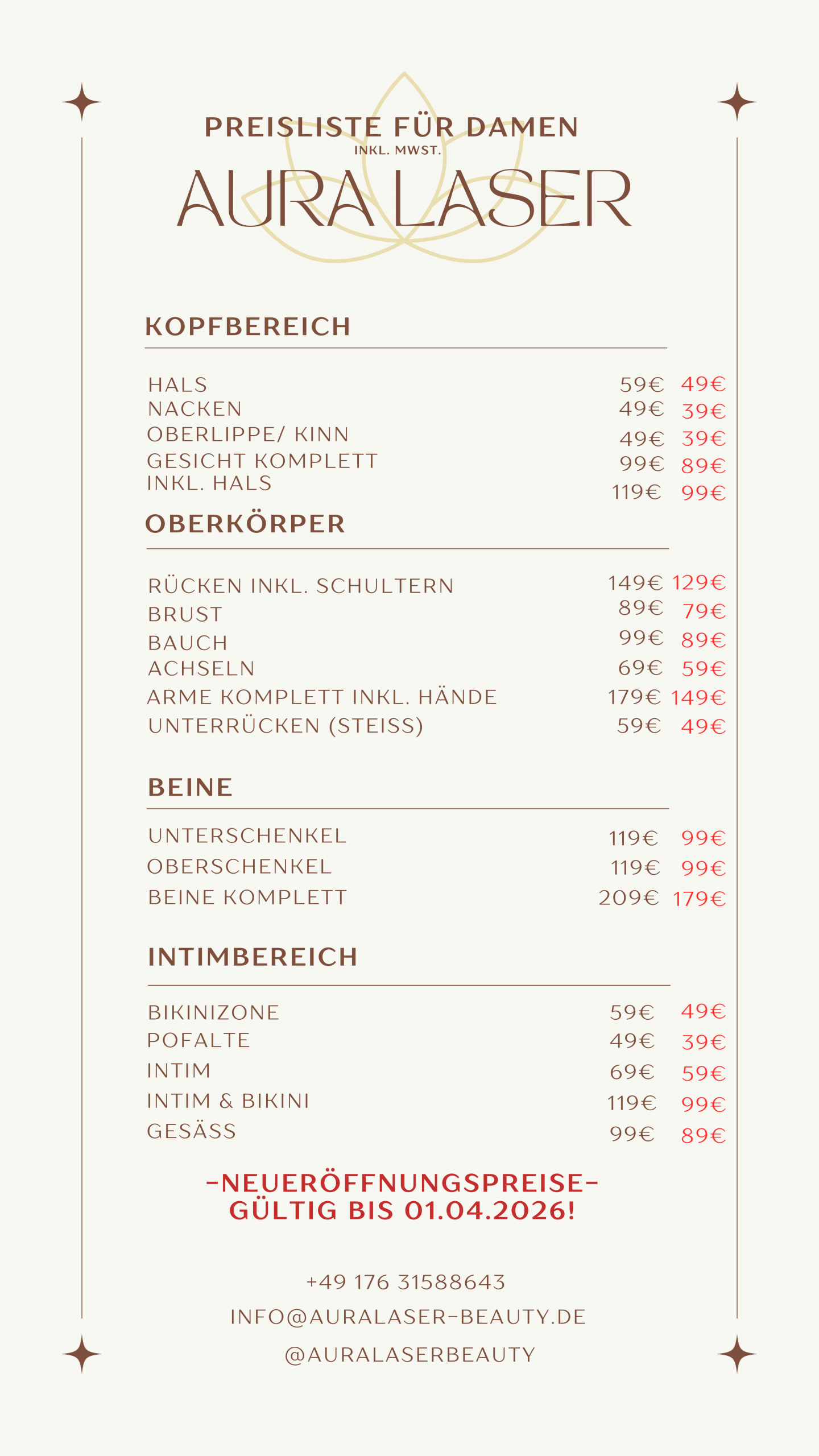Image resolution: width=819 pixels, height=1456 pixels.
Task: Click the Intimbereich section heading
Action: (253, 957)
